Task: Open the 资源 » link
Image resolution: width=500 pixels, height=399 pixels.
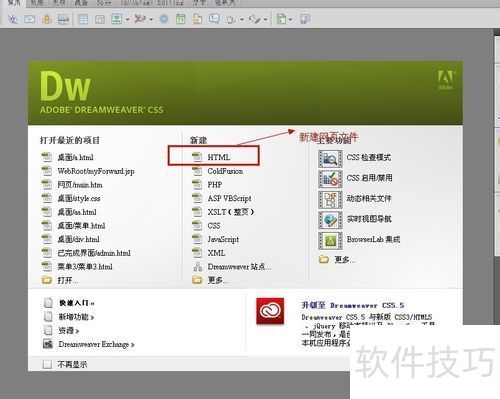Action: coord(69,331)
